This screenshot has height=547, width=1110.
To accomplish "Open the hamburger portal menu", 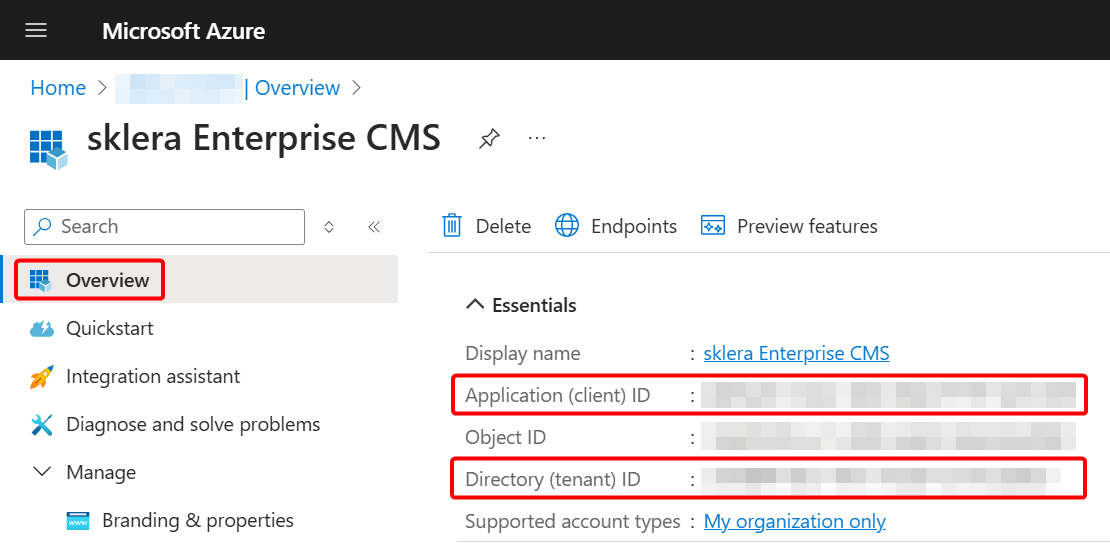I will (x=36, y=30).
